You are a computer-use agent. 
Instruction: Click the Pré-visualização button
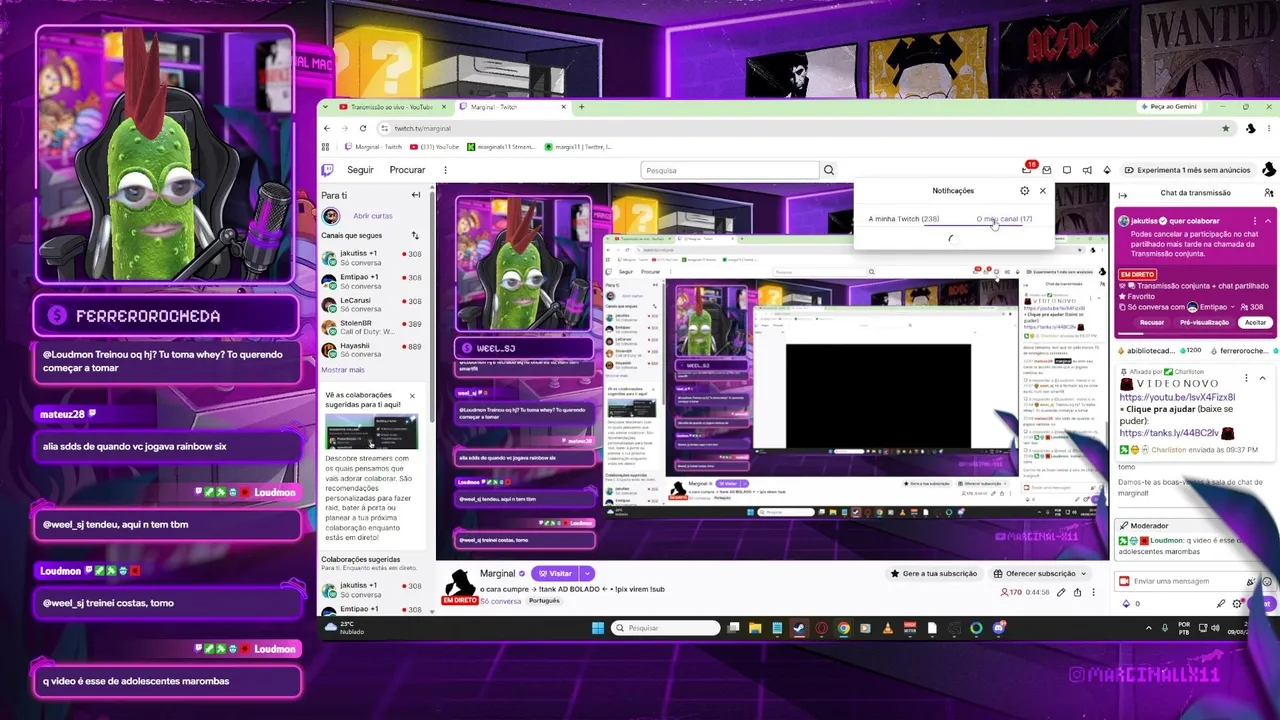(x=1204, y=323)
